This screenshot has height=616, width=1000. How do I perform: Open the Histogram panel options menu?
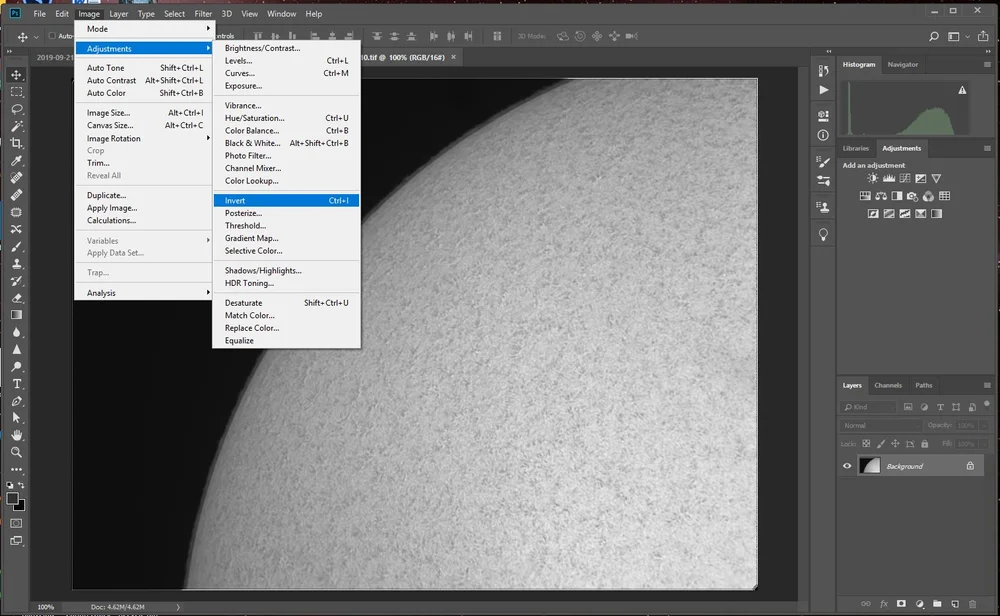[987, 64]
